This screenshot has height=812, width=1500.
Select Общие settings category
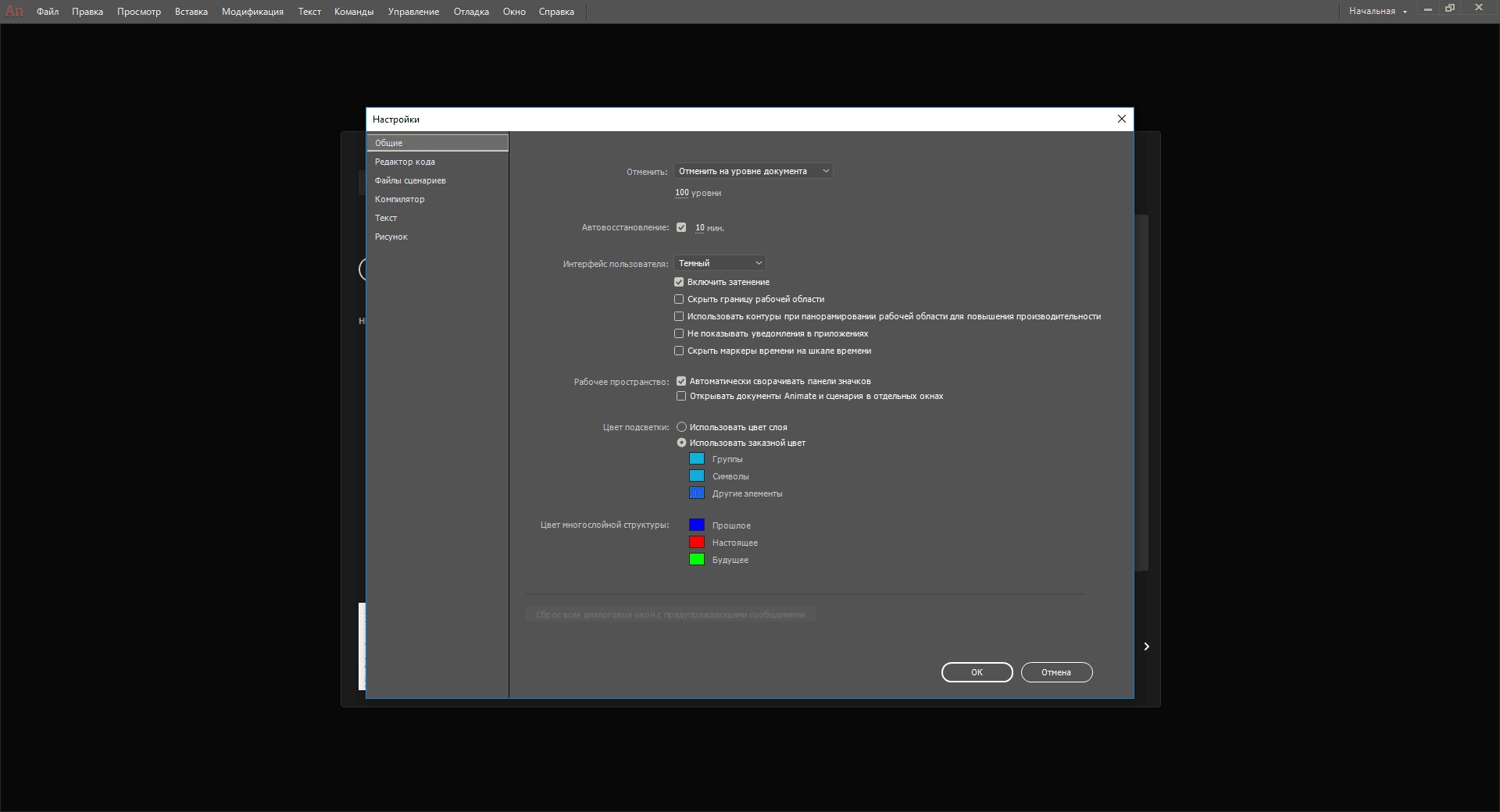click(x=437, y=143)
